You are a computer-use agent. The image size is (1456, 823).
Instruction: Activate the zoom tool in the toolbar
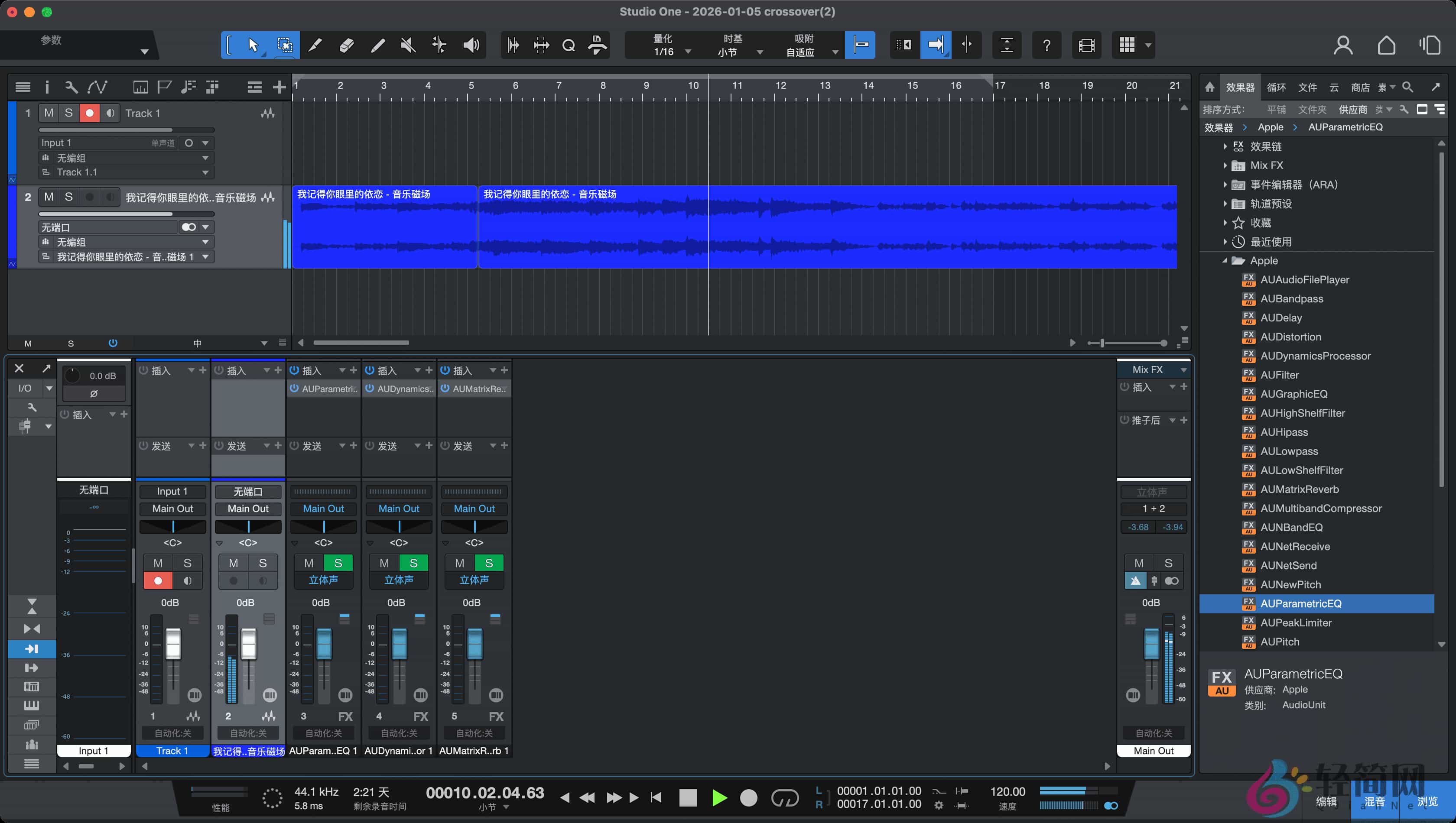[x=569, y=45]
